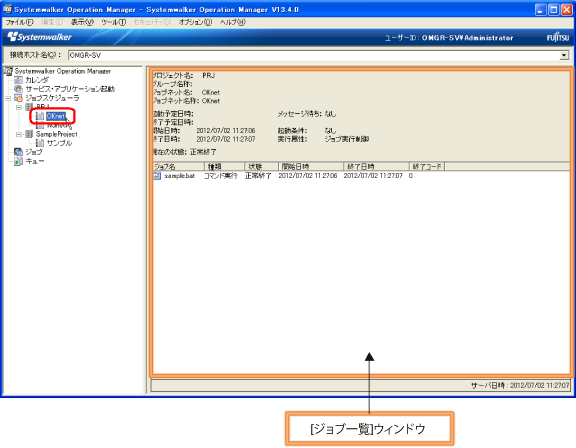This screenshot has width=576, height=448.
Task: Sort by ジョブ名 column header
Action: click(179, 167)
